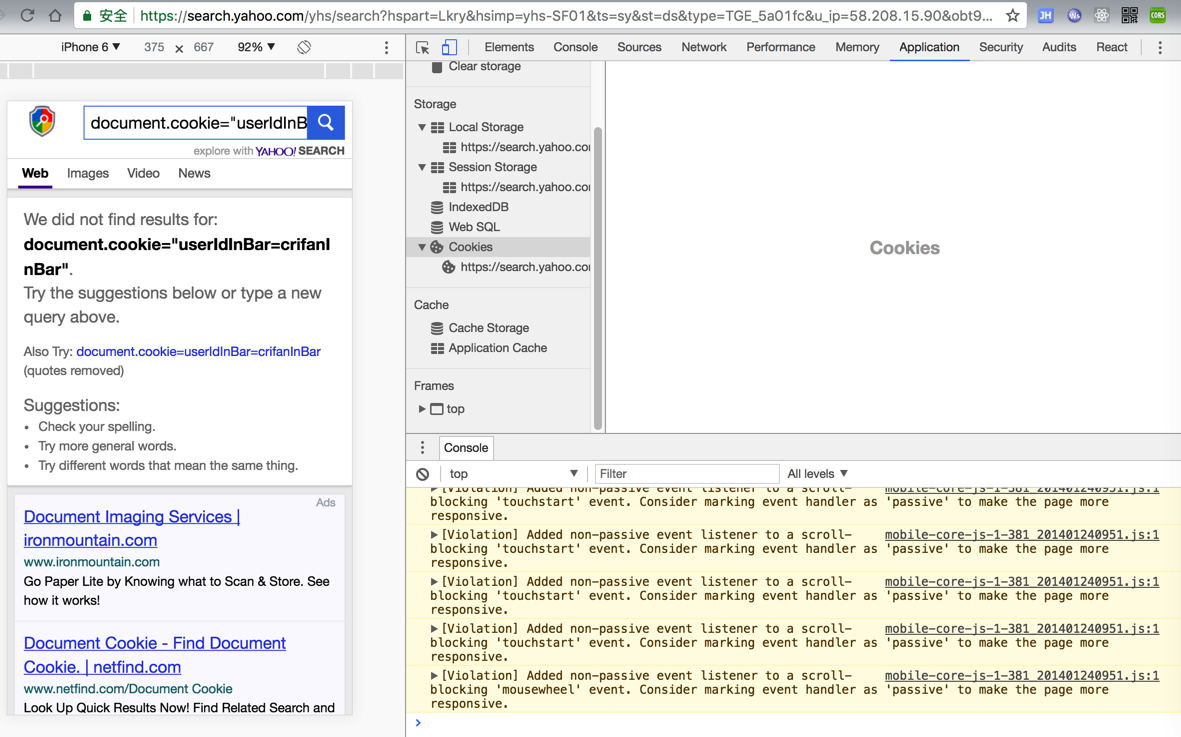This screenshot has height=737, width=1181.
Task: Open Web SQL storage entry
Action: [x=474, y=227]
